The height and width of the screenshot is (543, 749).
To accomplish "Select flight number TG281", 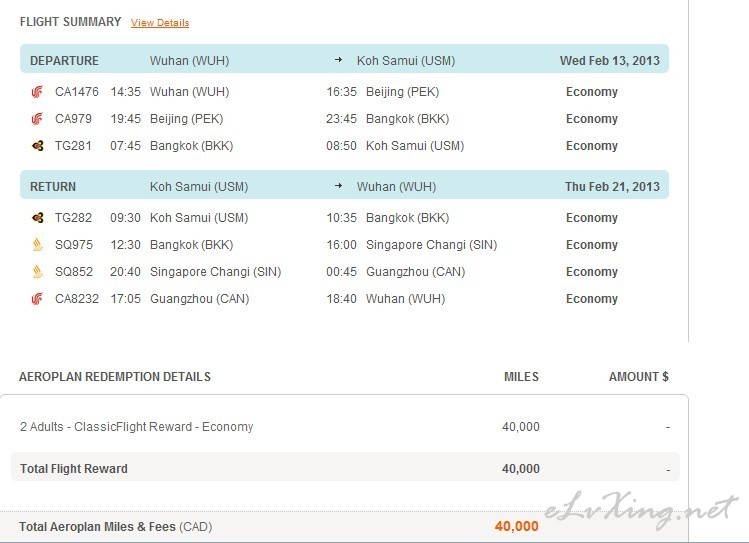I will coord(73,146).
